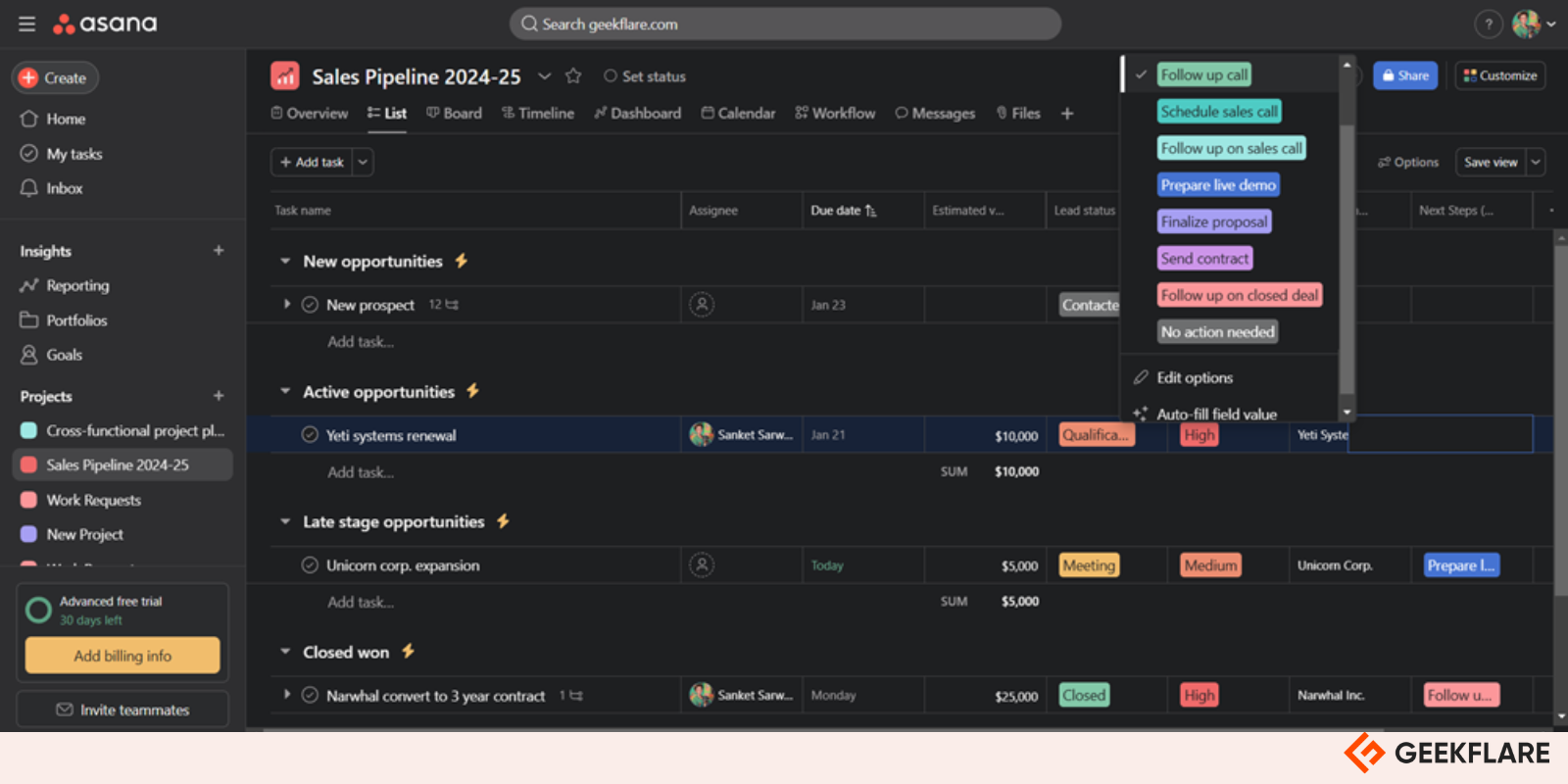The image size is (1568, 784).
Task: Switch to Board tab
Action: tap(455, 114)
